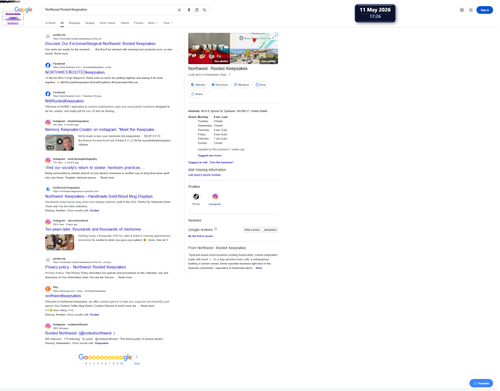500x391 pixels.
Task: Play the Ten years later video thumbnail
Action: 60,242
